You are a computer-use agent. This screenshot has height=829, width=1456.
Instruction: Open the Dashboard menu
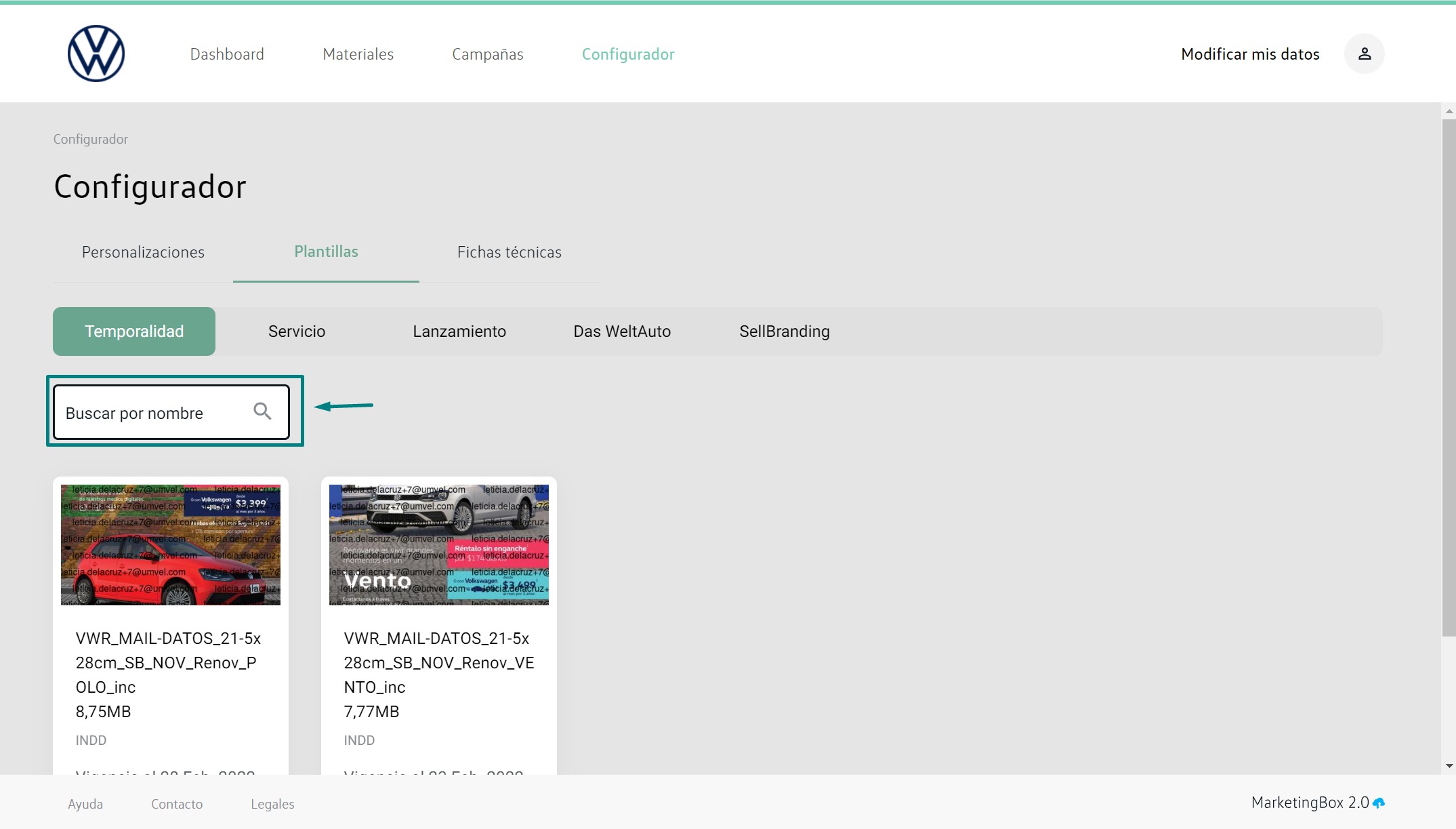227,54
